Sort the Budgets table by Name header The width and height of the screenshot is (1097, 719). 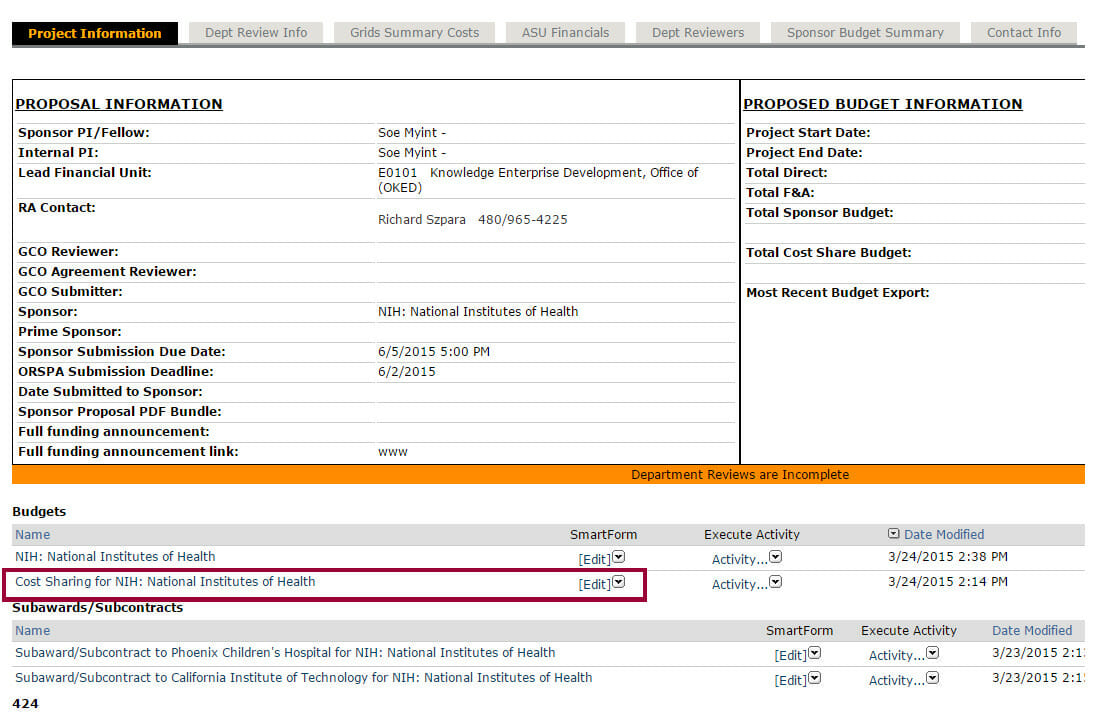pos(32,535)
